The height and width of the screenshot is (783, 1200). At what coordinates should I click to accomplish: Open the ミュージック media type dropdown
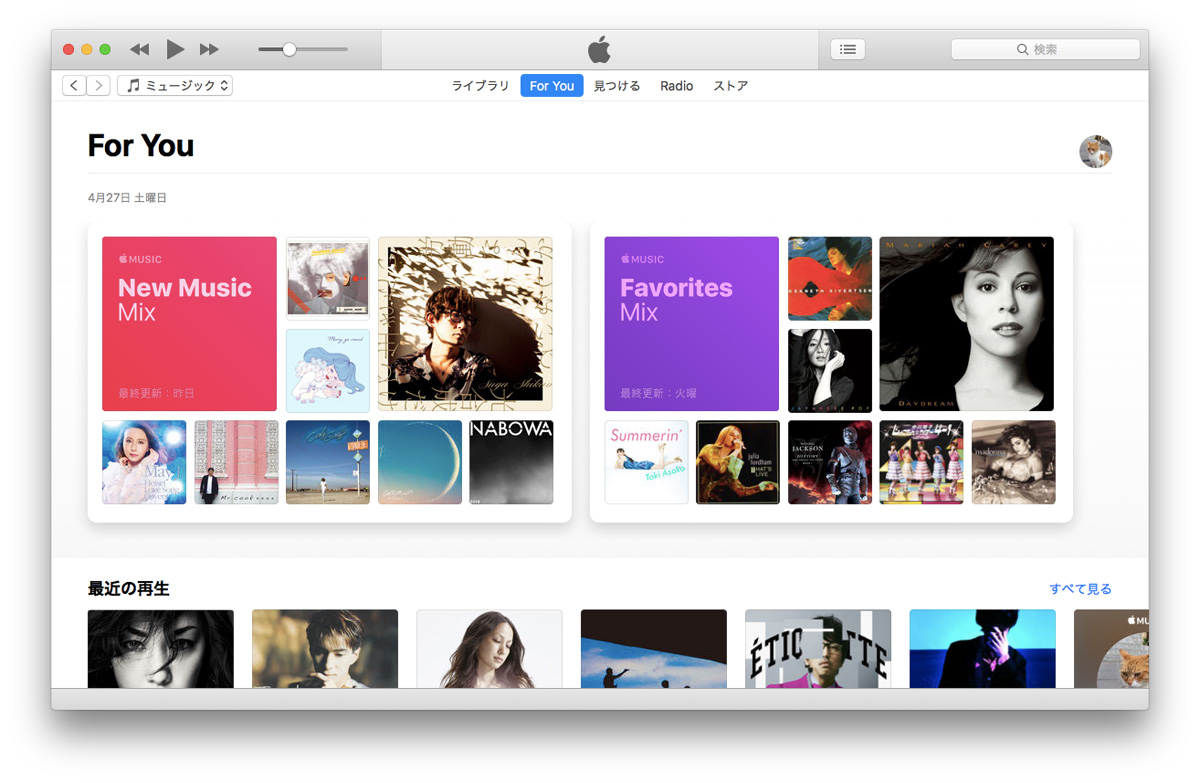coord(175,86)
